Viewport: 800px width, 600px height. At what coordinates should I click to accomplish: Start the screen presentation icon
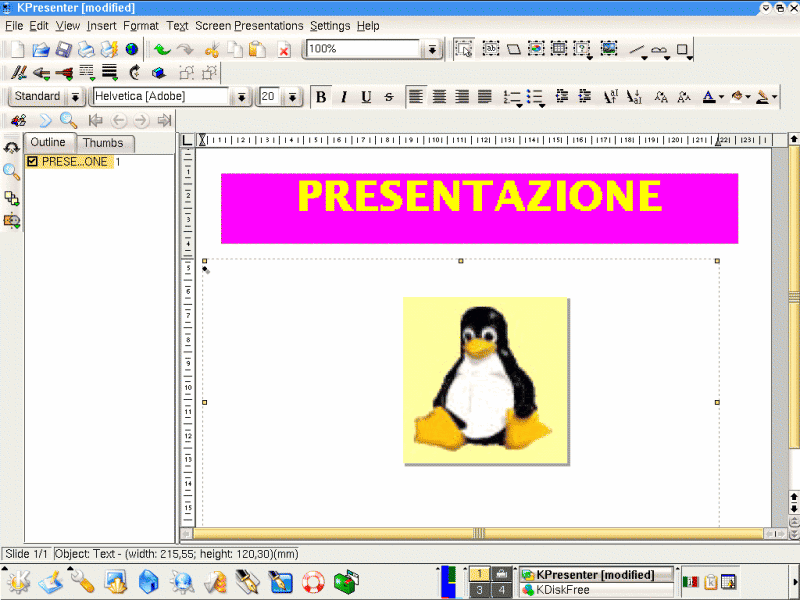pyautogui.click(x=19, y=121)
